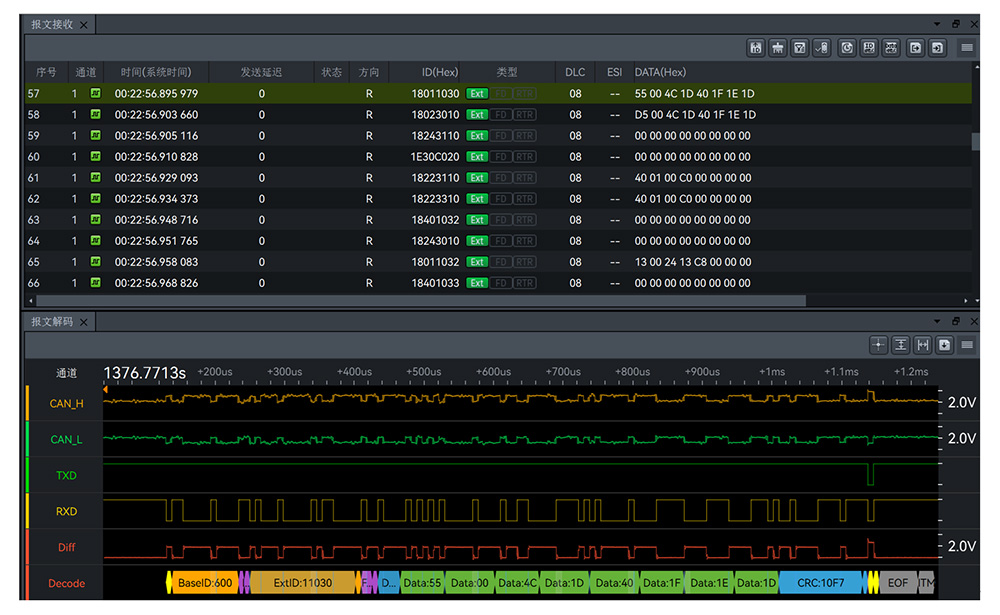Select ID 18401033 in row 66

tap(435, 283)
